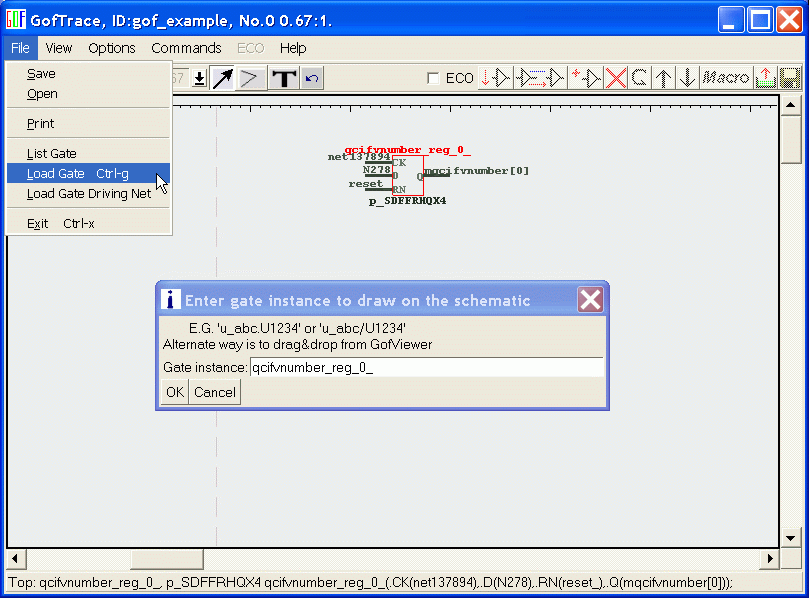Click the Macro toolbar button
Screen dimensions: 809x598
(726, 78)
